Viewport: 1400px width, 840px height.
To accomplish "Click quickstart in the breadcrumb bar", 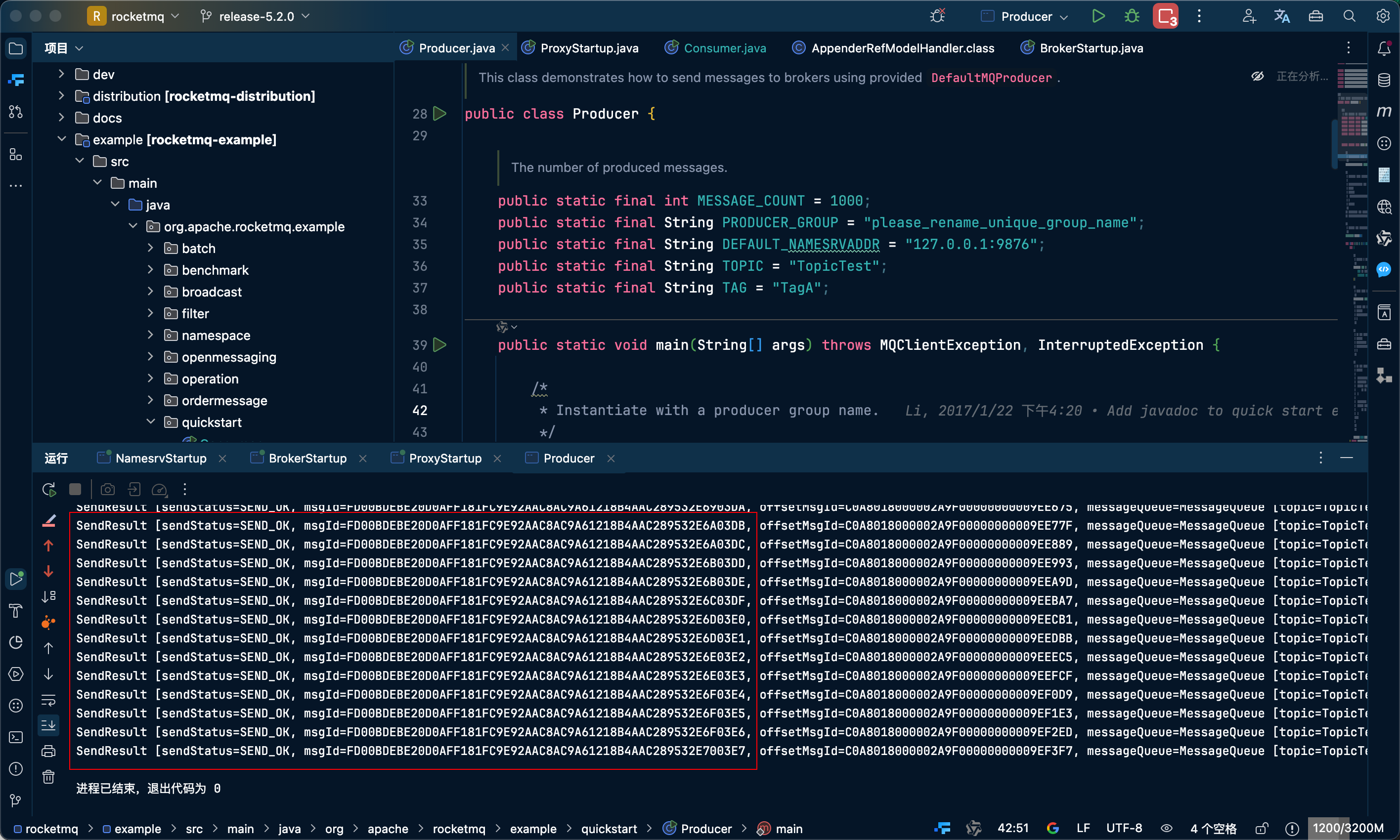I will tap(609, 829).
